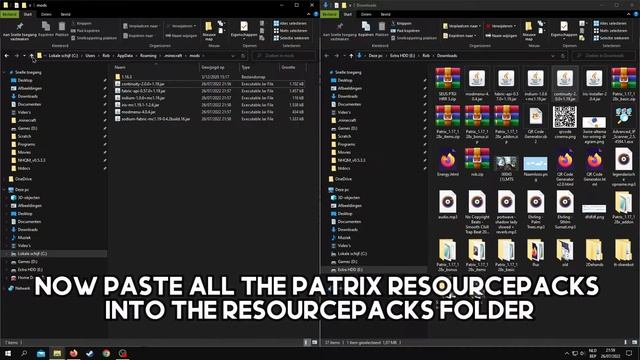Switch Downloads window to large icons view toggle
This screenshot has width=640, height=360.
(634, 342)
